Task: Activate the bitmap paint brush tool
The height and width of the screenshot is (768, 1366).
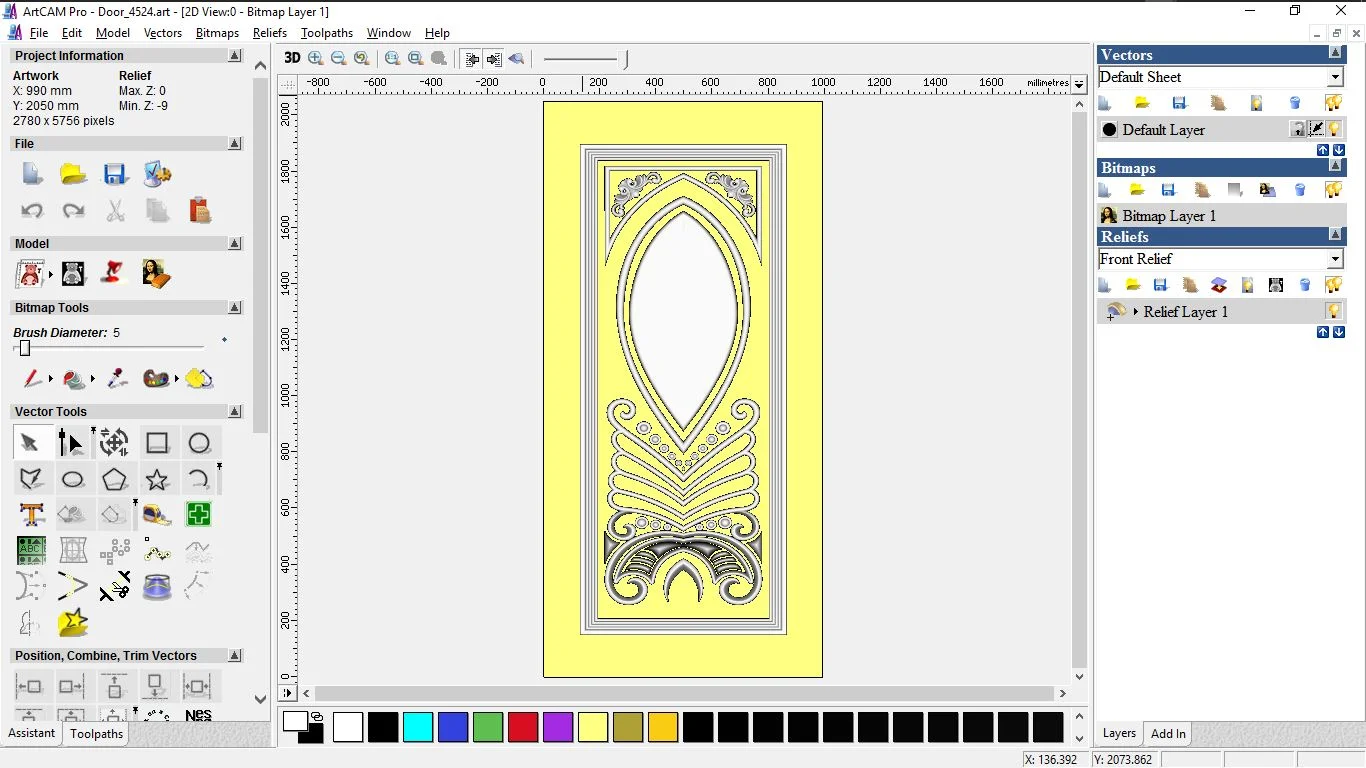Action: point(32,379)
